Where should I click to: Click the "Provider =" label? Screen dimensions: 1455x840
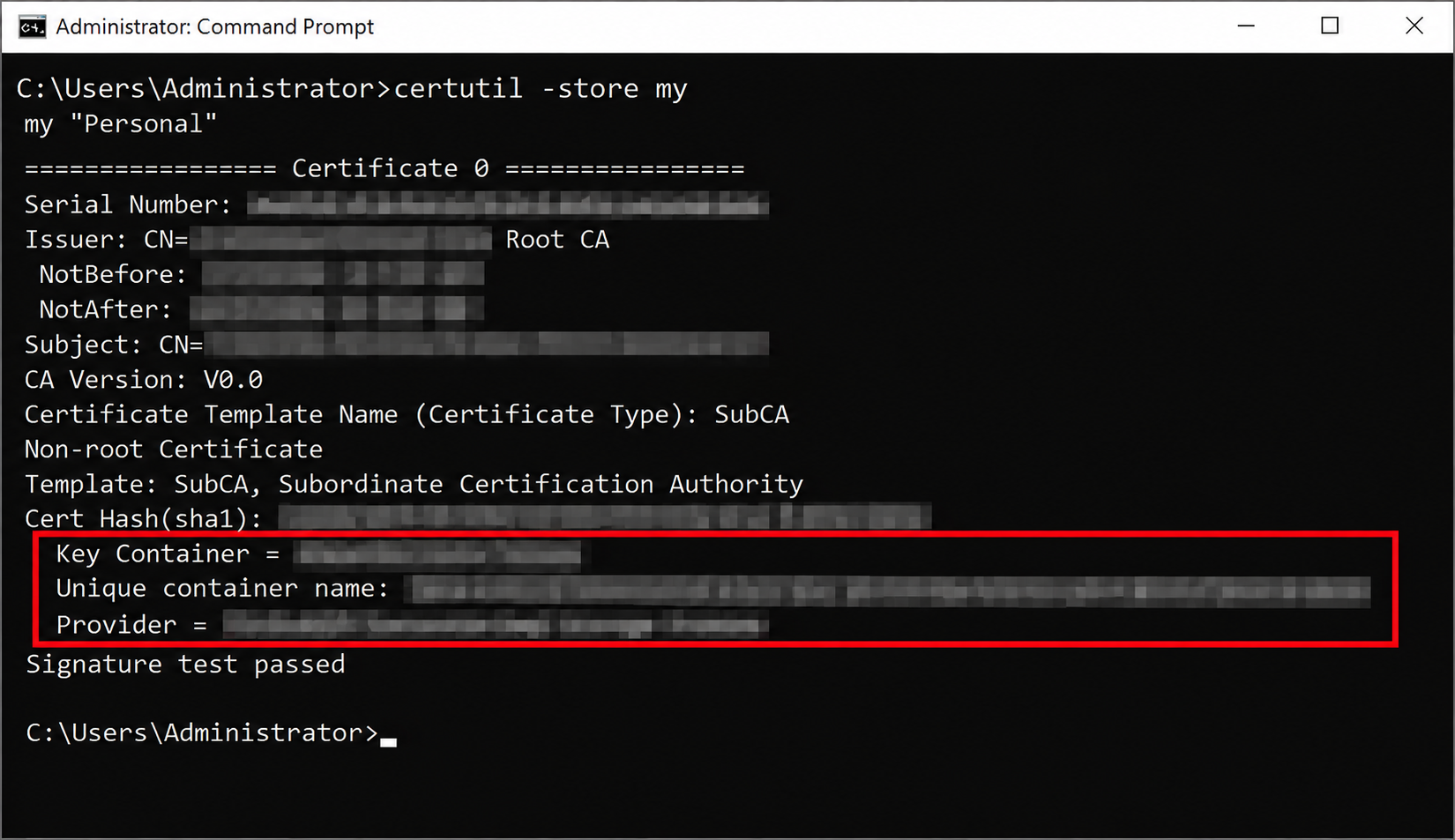(131, 625)
